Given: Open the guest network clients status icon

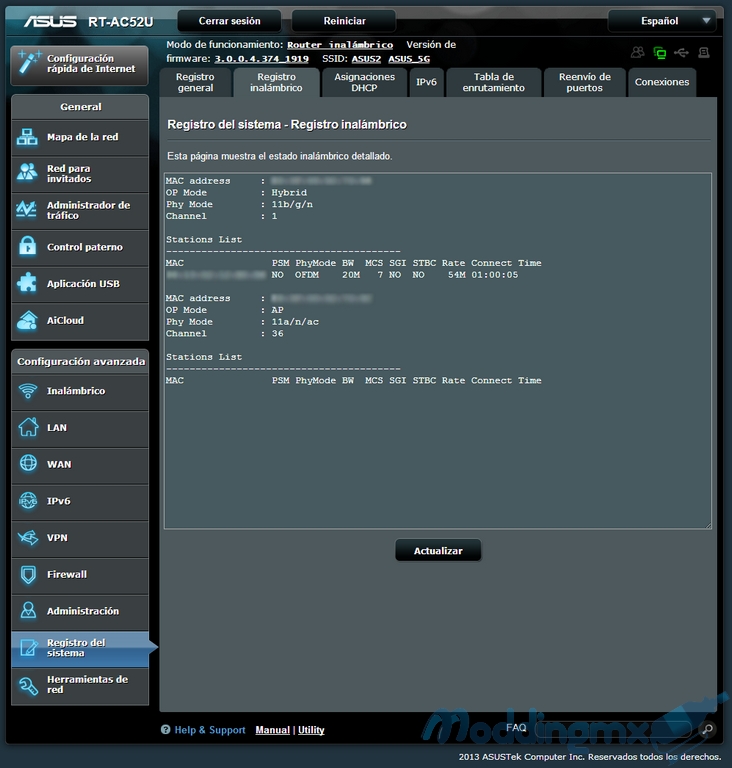Looking at the screenshot, I should point(637,52).
